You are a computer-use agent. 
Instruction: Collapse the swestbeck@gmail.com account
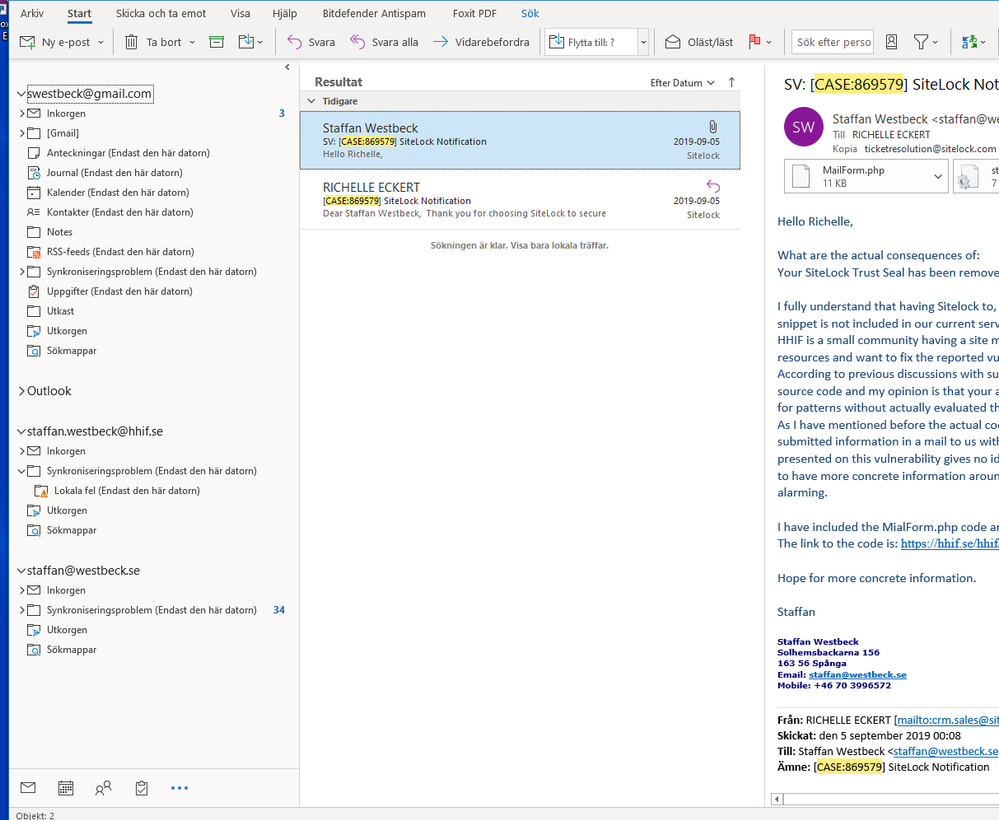pyautogui.click(x=21, y=94)
